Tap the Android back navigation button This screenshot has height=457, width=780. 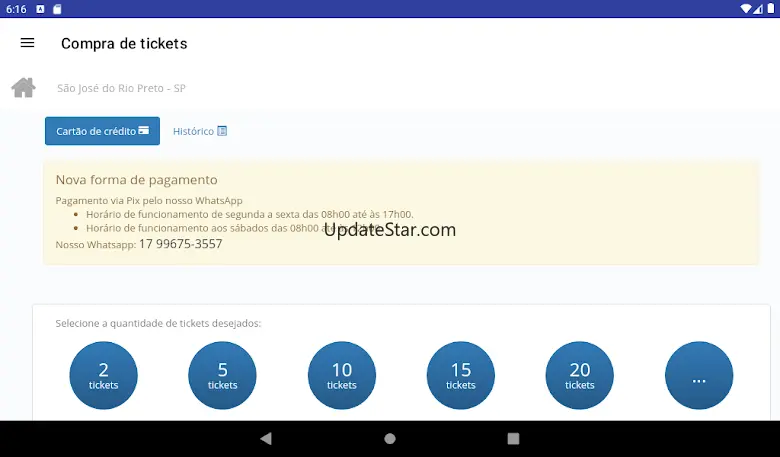point(266,439)
